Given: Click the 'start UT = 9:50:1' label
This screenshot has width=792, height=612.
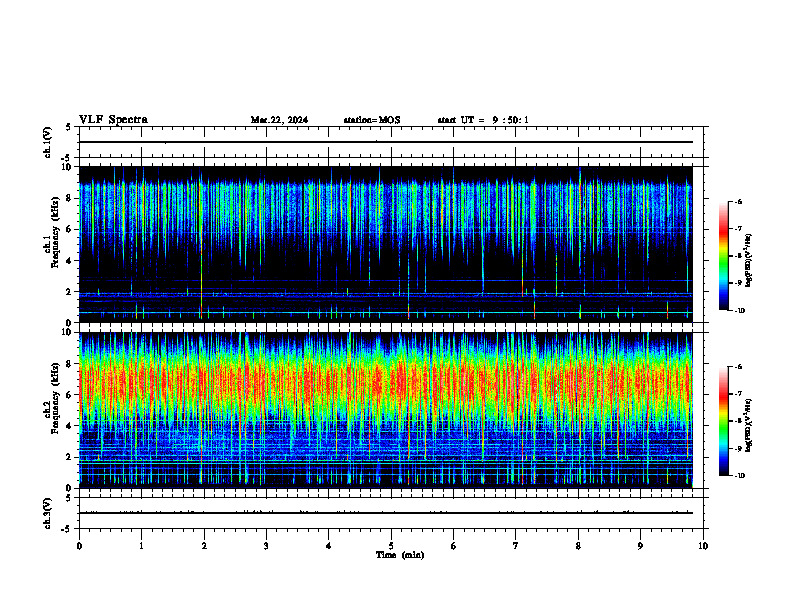Looking at the screenshot, I should tap(483, 120).
